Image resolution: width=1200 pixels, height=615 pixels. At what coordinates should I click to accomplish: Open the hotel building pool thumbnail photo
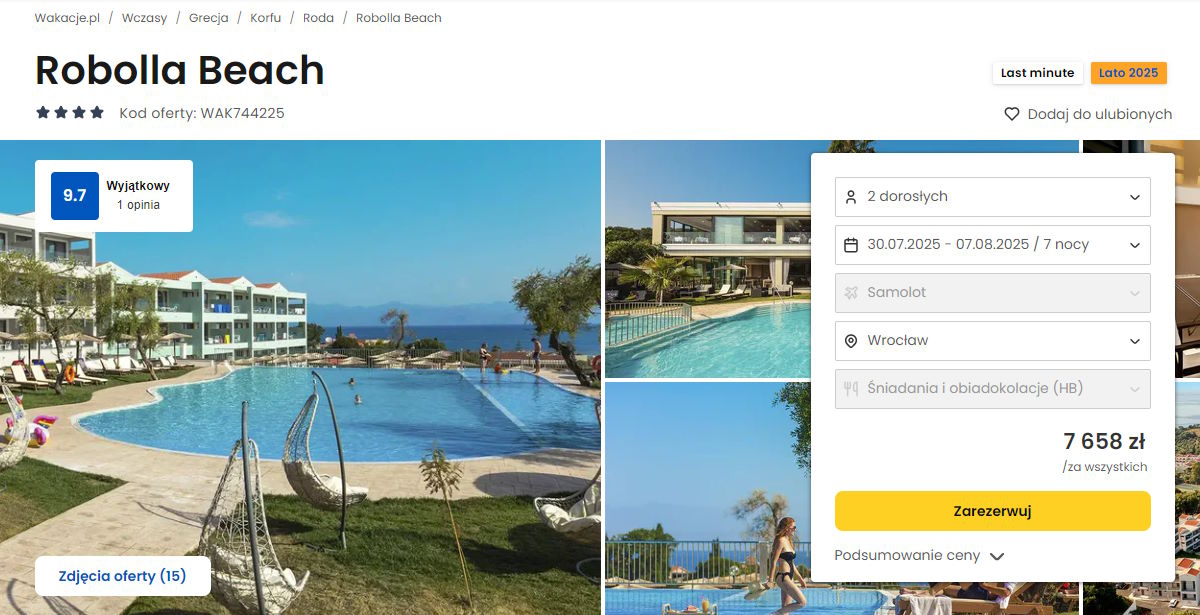pyautogui.click(x=708, y=259)
